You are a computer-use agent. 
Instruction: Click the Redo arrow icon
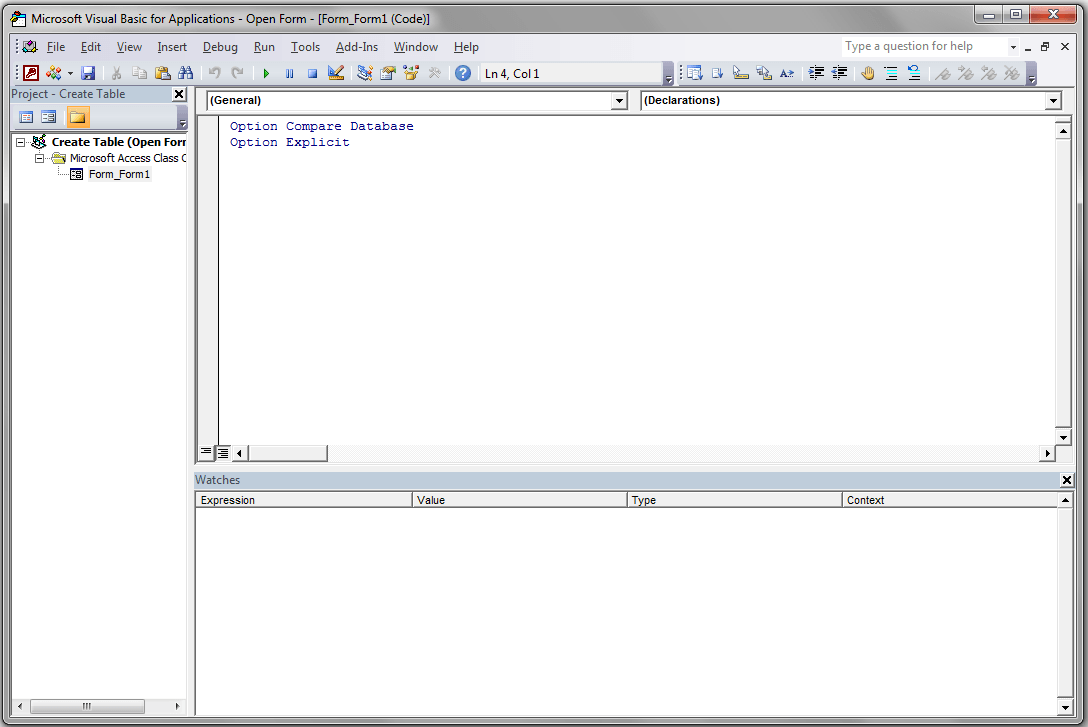tap(237, 73)
